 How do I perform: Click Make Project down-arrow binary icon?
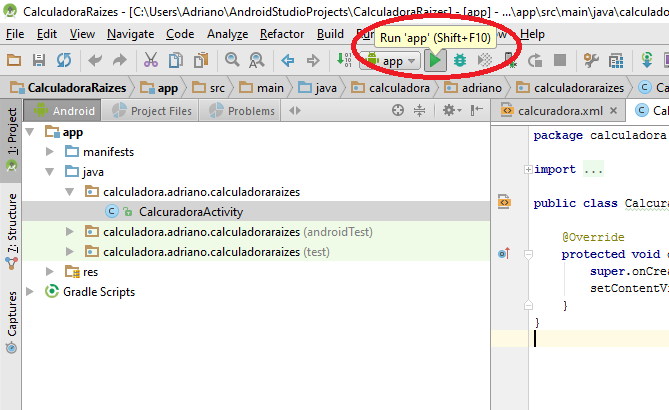[344, 60]
